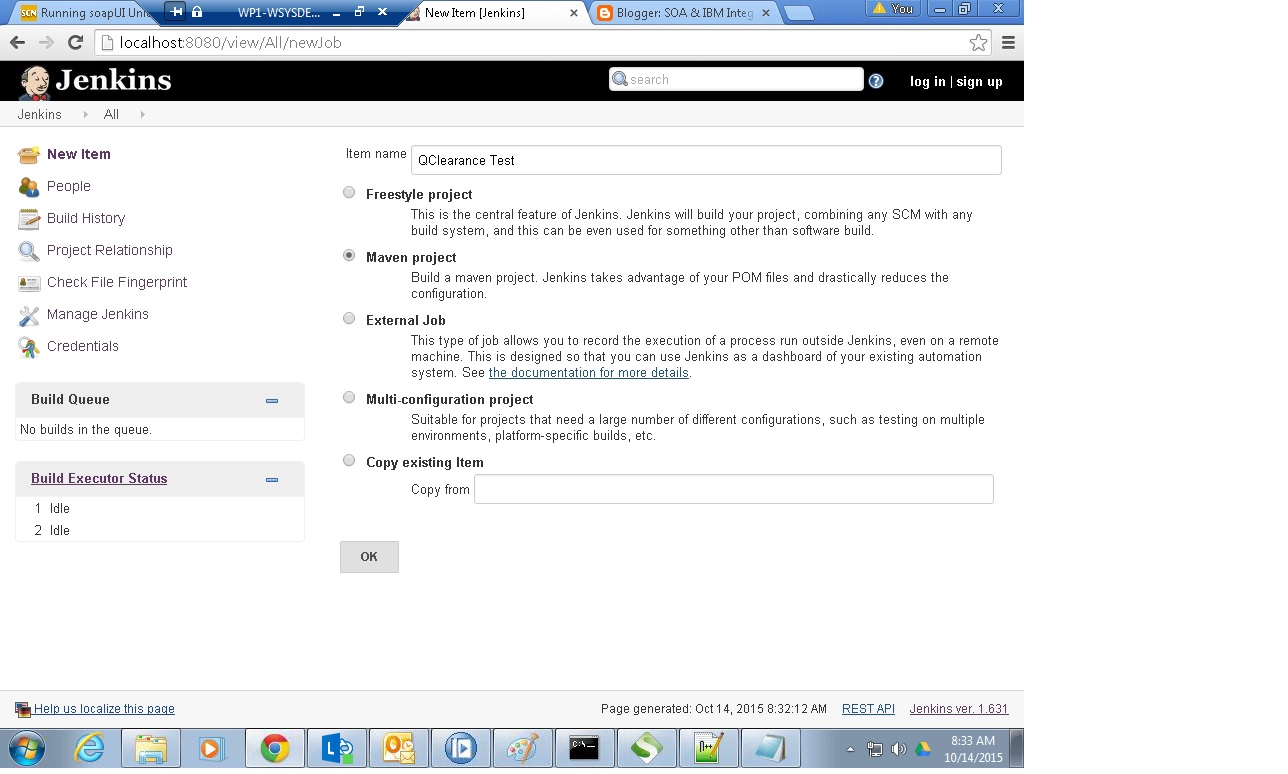Viewport: 1288px width, 774px height.
Task: Bookmark this page with star icon
Action: pos(978,42)
